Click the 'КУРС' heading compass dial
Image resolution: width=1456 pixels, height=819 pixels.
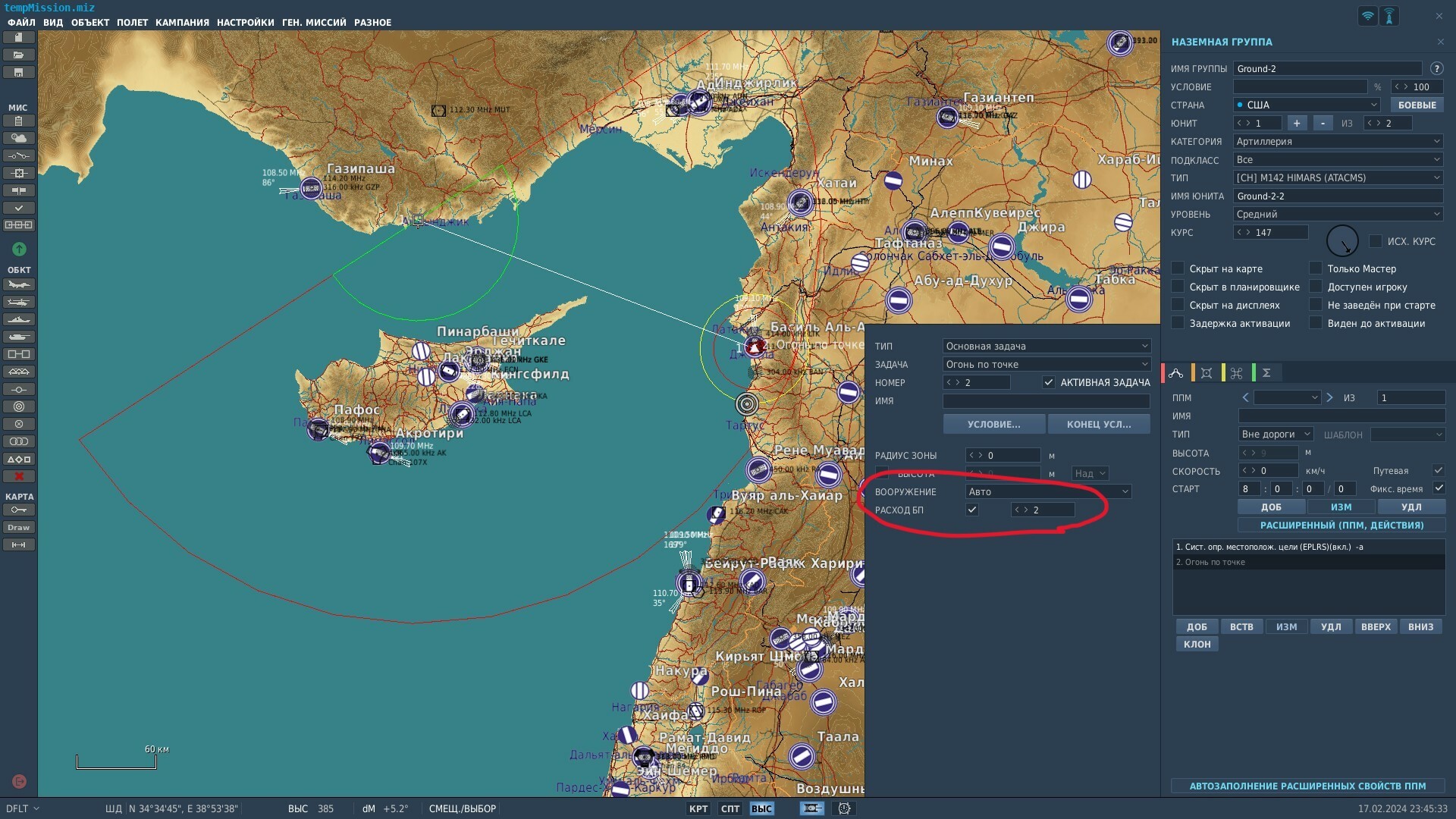click(x=1342, y=241)
